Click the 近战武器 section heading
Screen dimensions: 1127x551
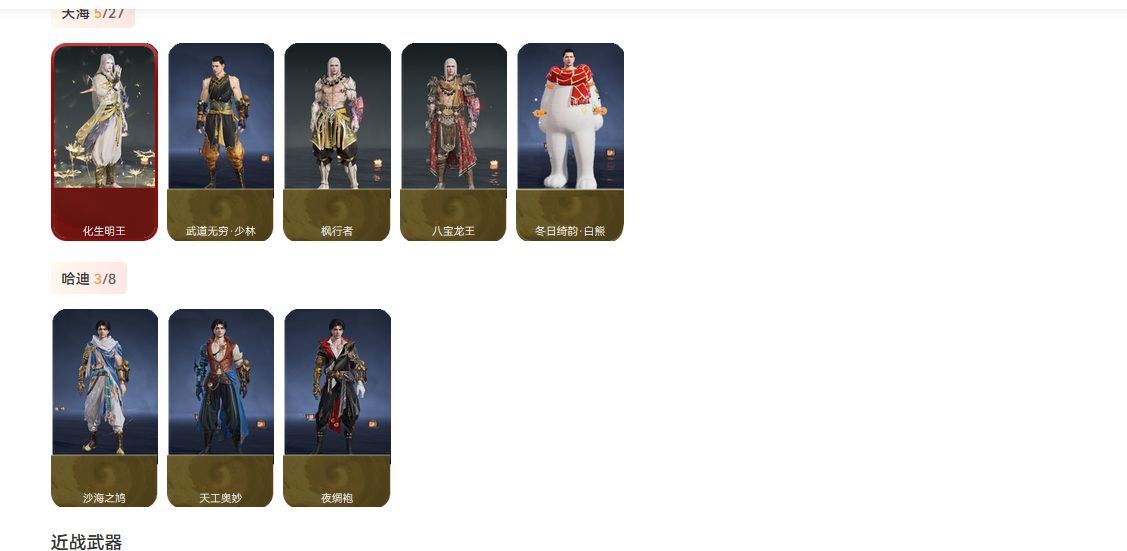[86, 542]
